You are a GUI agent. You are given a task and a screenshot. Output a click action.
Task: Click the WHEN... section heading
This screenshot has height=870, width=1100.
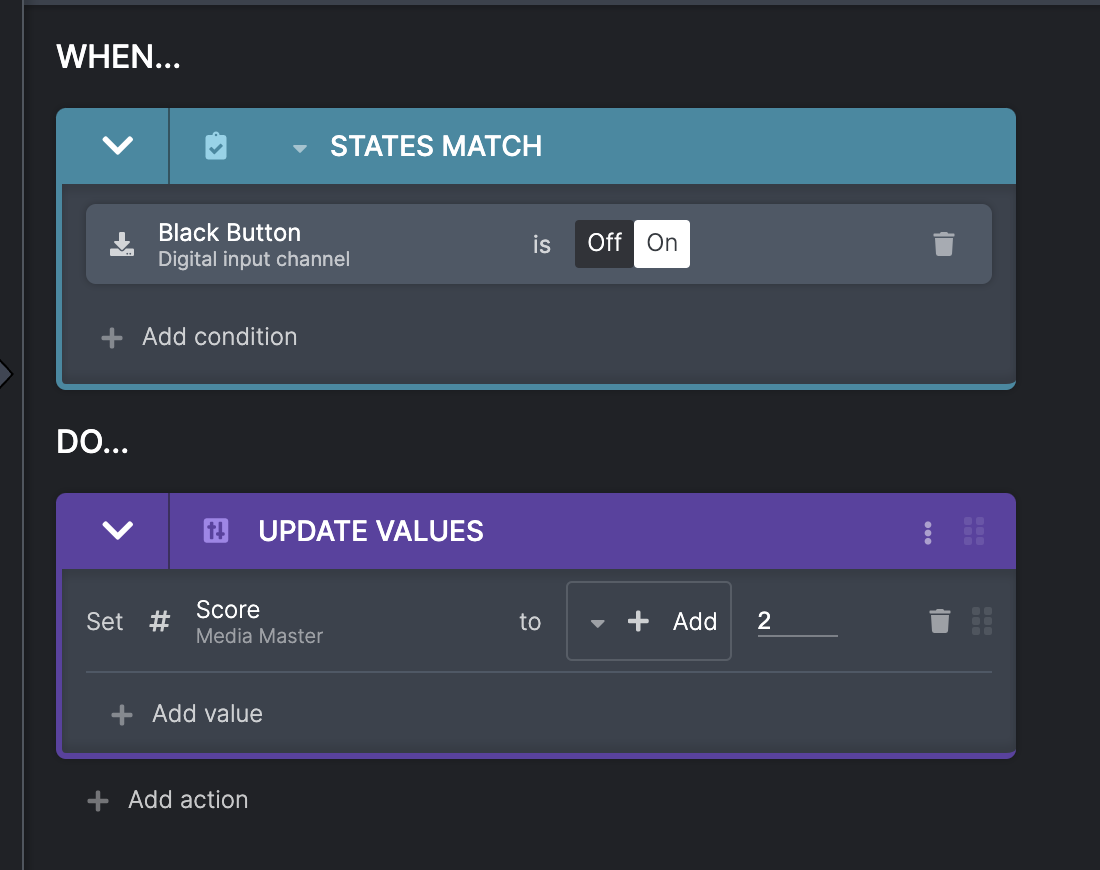click(x=119, y=57)
